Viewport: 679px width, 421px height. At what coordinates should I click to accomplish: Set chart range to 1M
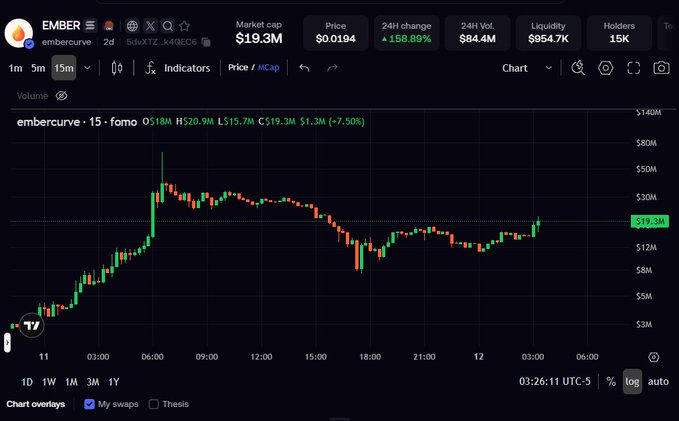tap(71, 382)
